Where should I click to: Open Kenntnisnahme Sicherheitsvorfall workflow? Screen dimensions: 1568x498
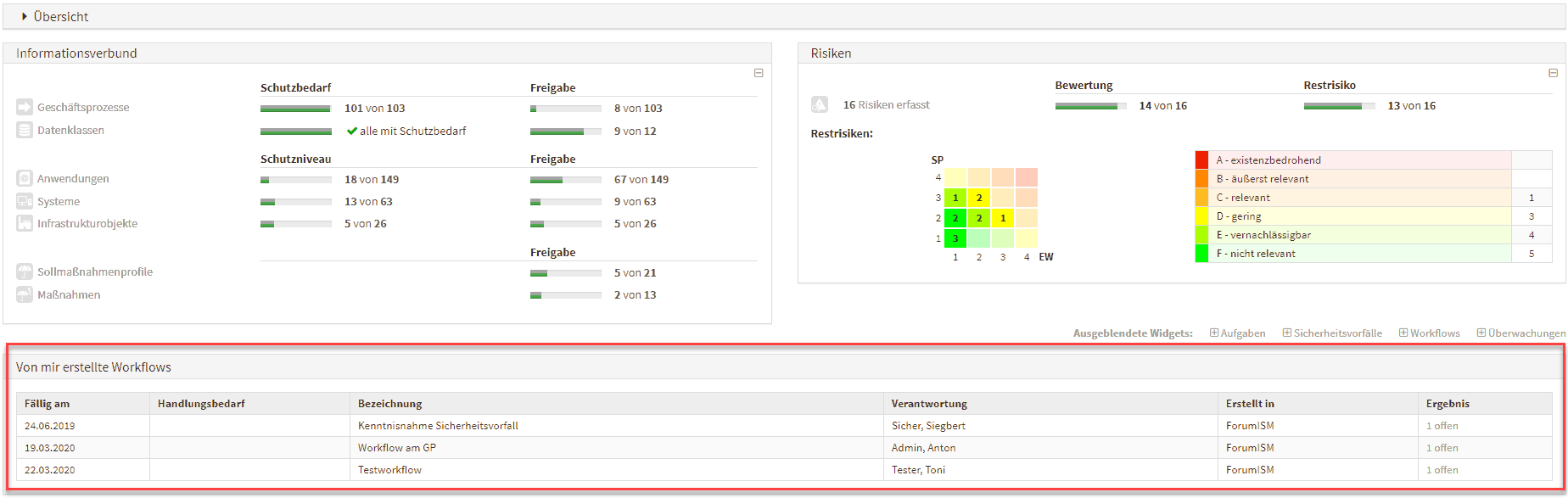tap(438, 425)
